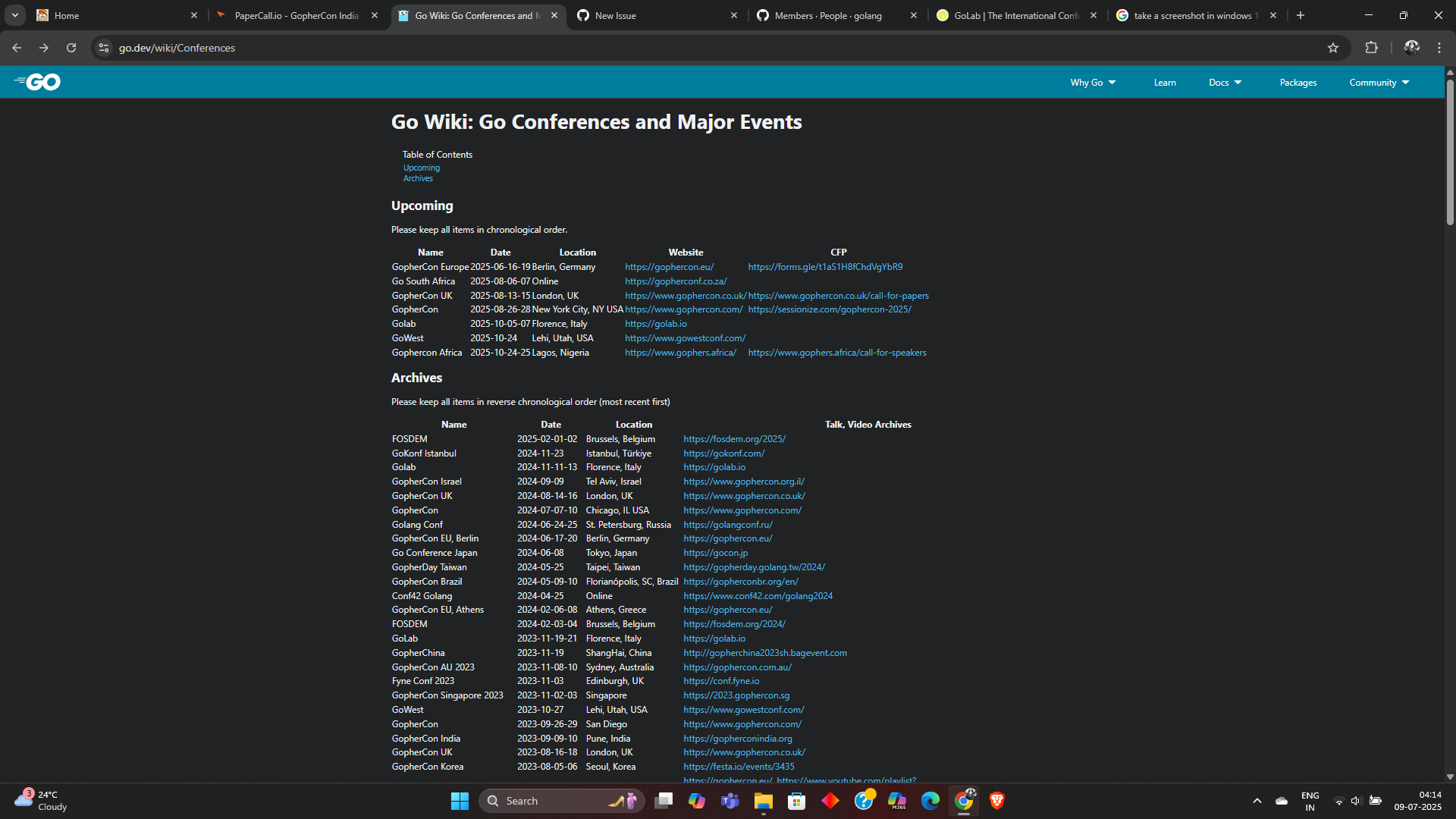Close the PaperCall.io GopherCon India tab
The image size is (1456, 819).
point(375,15)
